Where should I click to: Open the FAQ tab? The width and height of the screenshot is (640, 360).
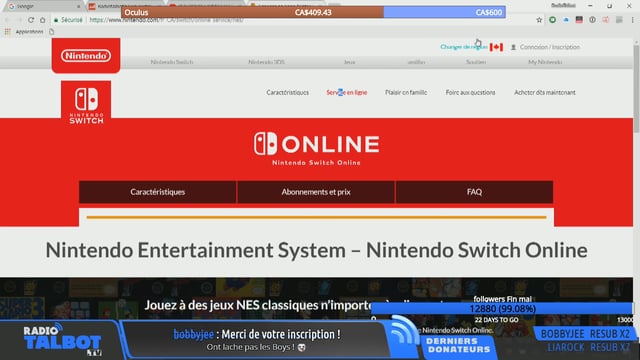click(474, 192)
